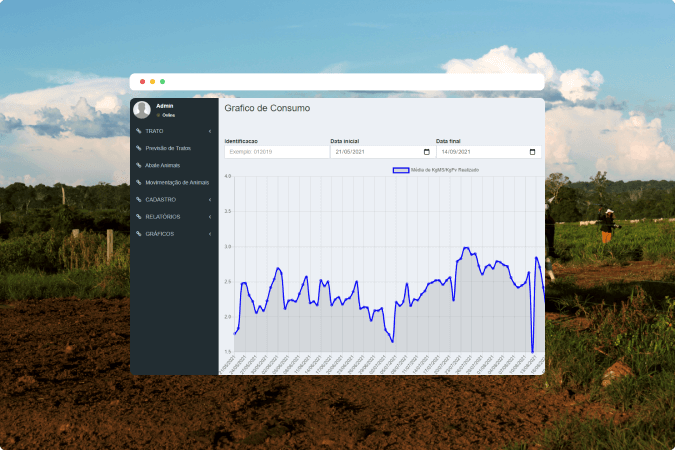Screen dimensions: 675x450
Task: Click the link icon beside CADASTRO
Action: (139, 199)
